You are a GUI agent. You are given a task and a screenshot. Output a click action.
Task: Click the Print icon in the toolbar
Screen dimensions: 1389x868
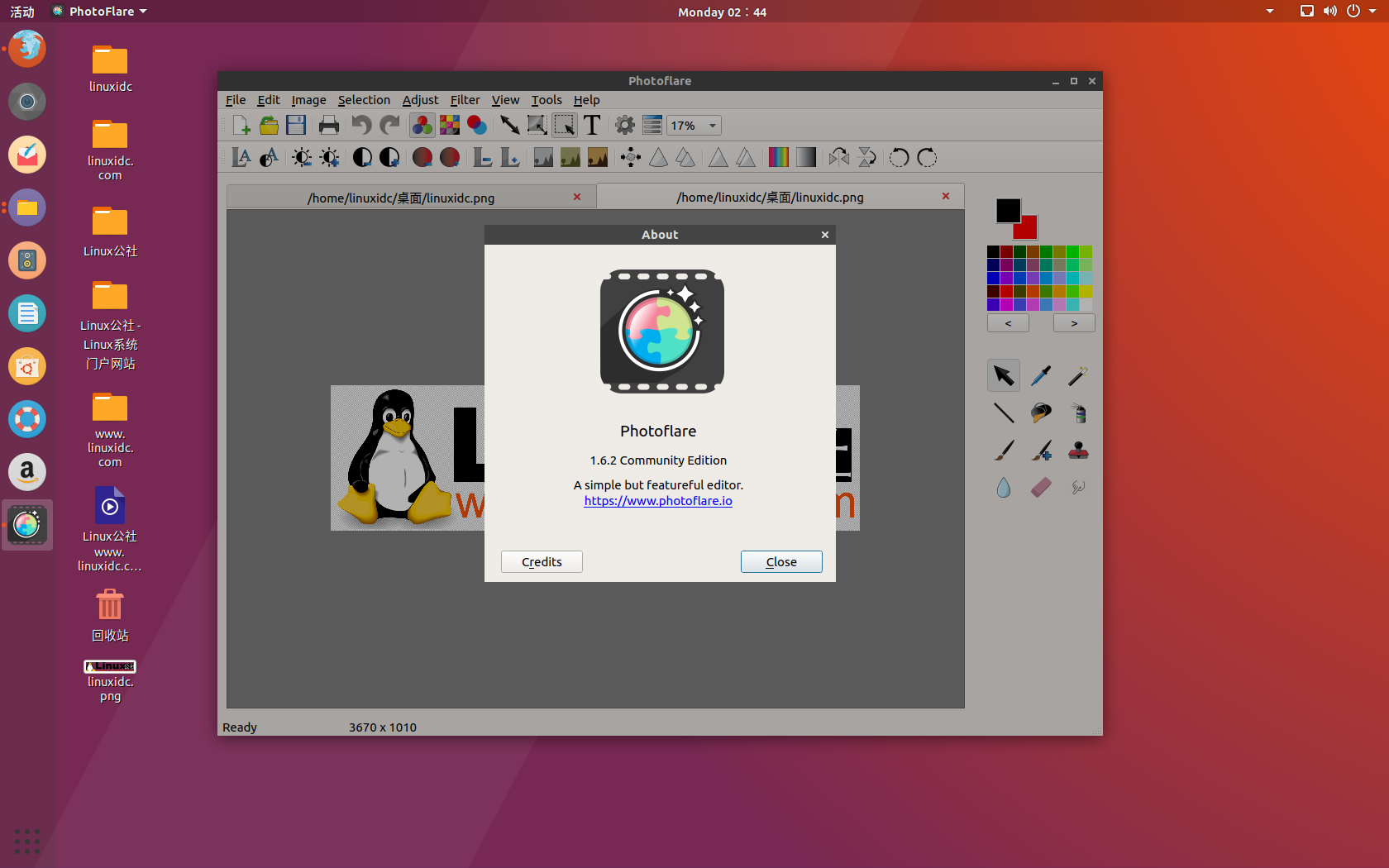pos(329,125)
